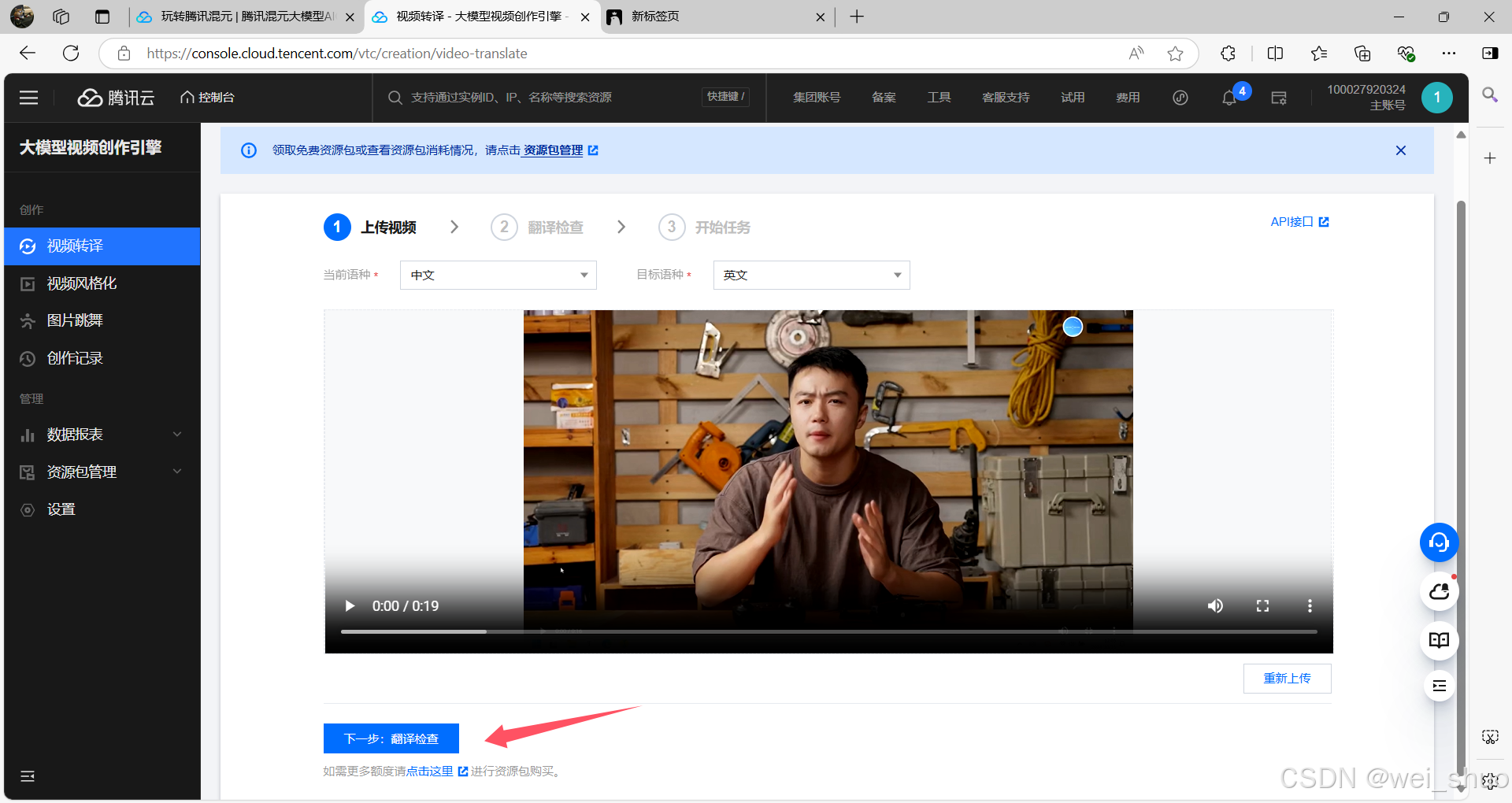Open the documentation book icon
This screenshot has width=1512, height=803.
1439,640
